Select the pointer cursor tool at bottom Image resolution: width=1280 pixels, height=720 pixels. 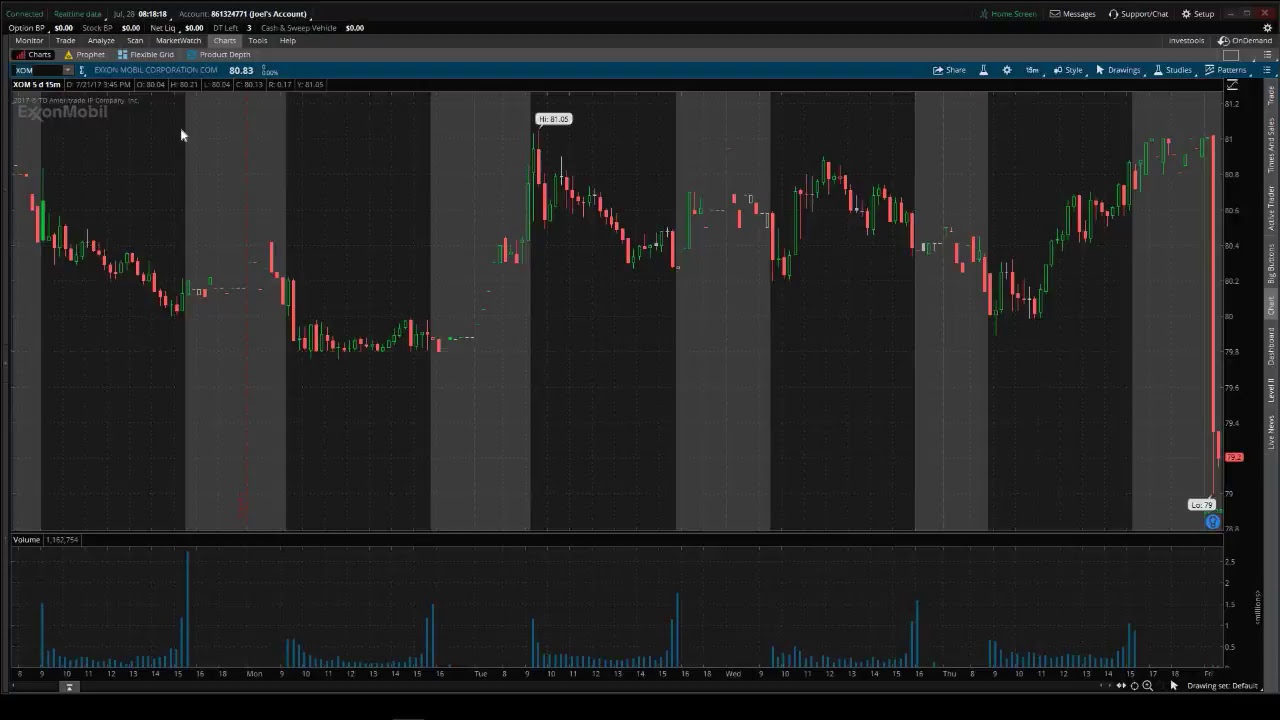[x=1174, y=685]
